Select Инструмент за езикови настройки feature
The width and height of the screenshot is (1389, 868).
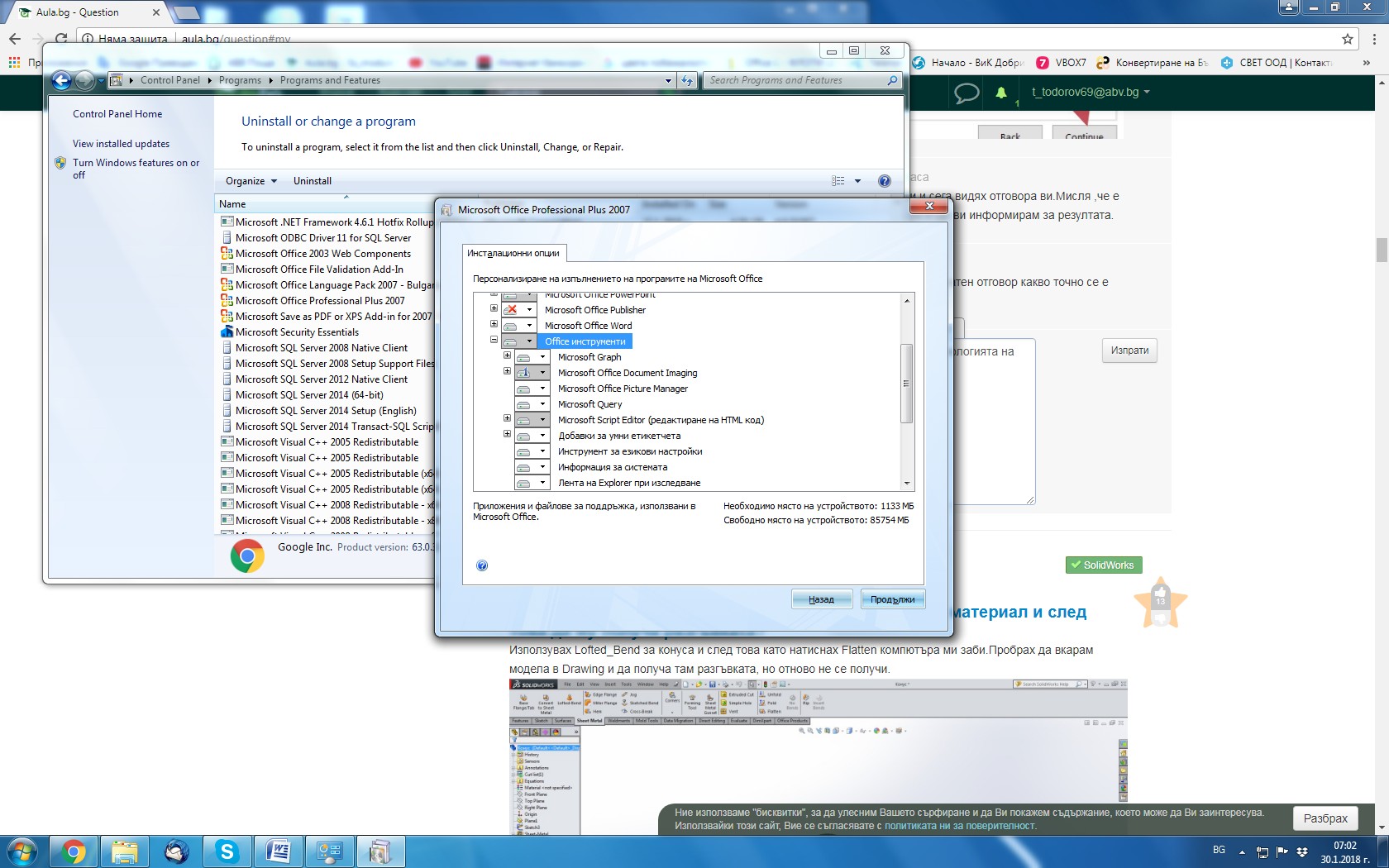(630, 451)
